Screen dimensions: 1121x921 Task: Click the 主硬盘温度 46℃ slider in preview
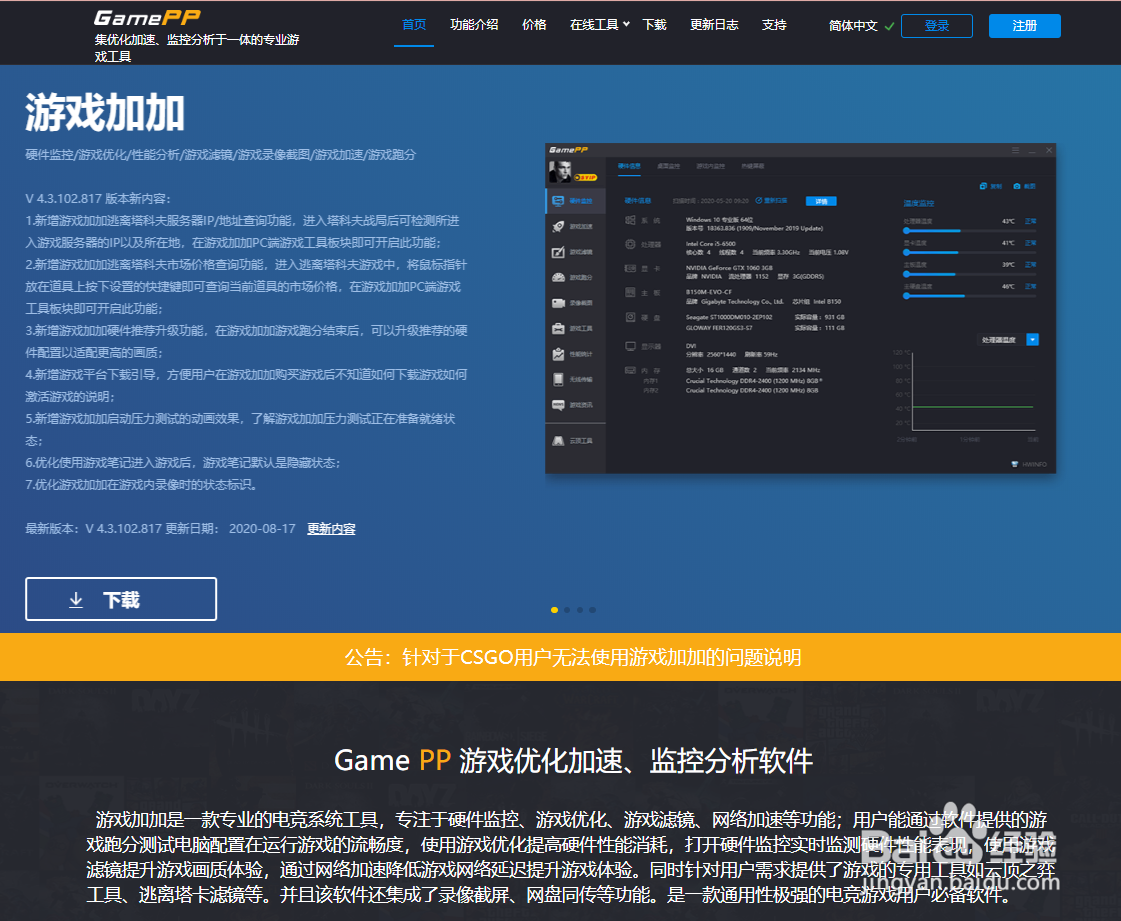click(x=969, y=295)
